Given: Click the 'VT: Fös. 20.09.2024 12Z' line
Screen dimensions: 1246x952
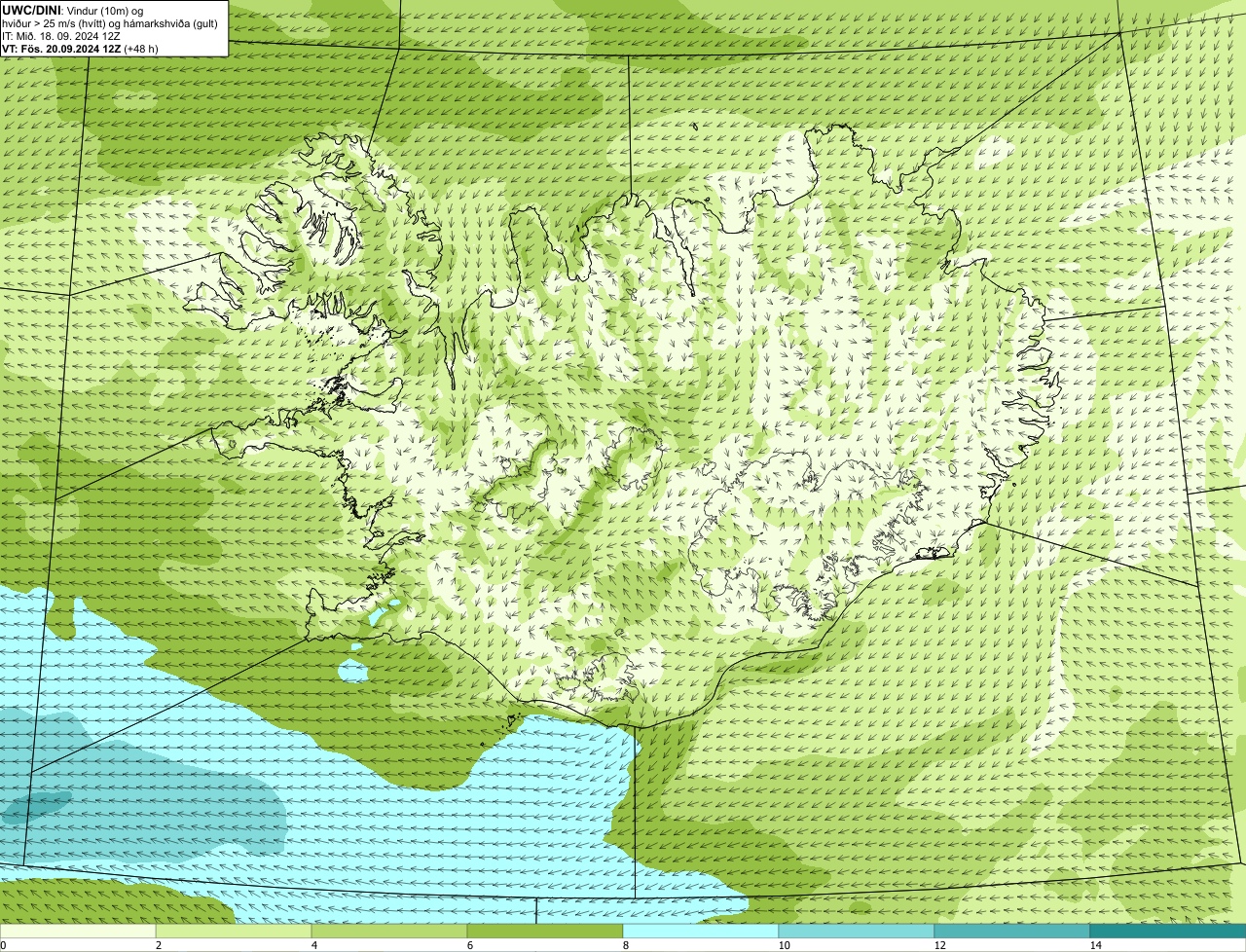Looking at the screenshot, I should pos(61,49).
